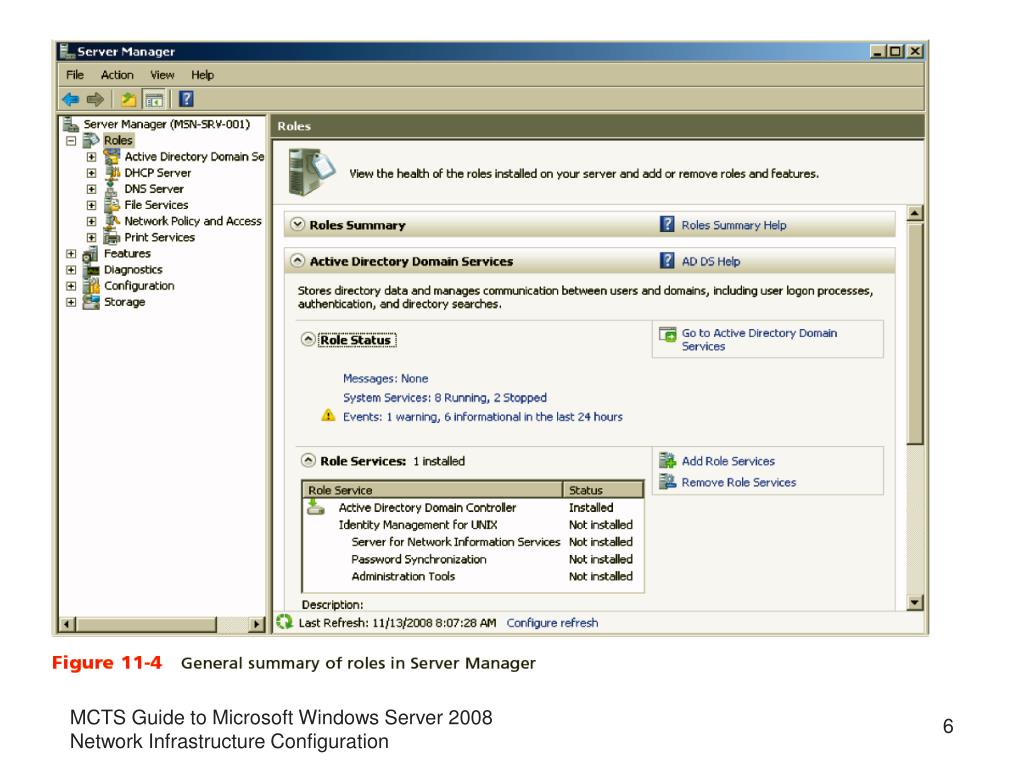
Task: Click the AD DS Help question icon
Action: (667, 261)
